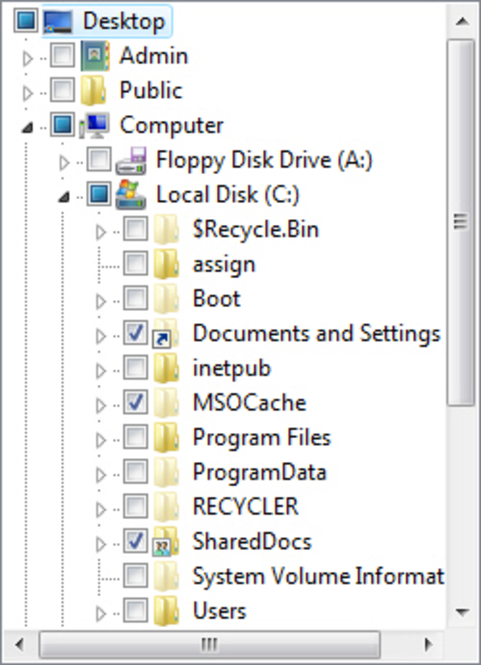
Task: Click the Floppy Disk Drive icon
Action: click(131, 160)
